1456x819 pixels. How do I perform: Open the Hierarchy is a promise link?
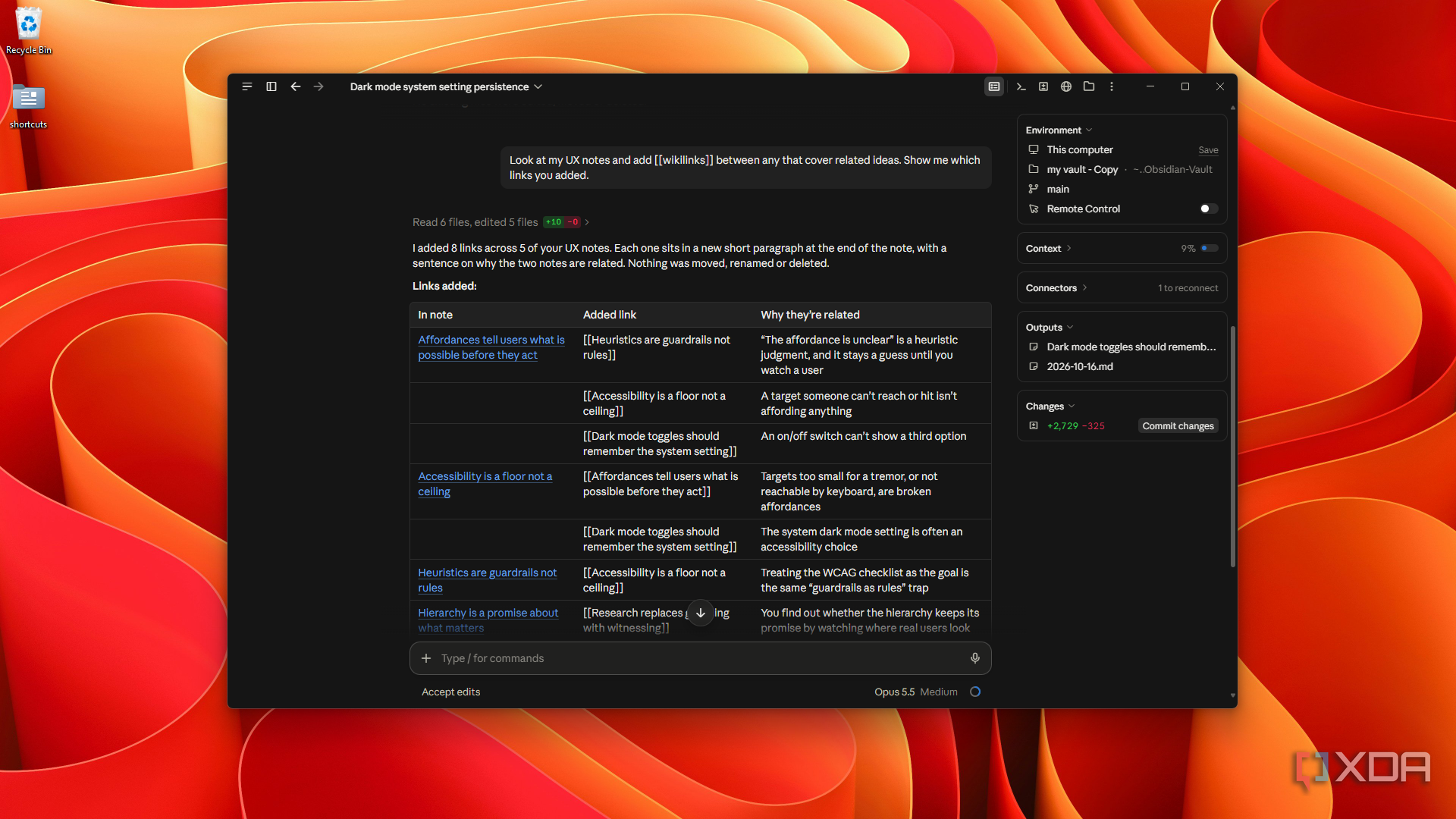click(488, 620)
